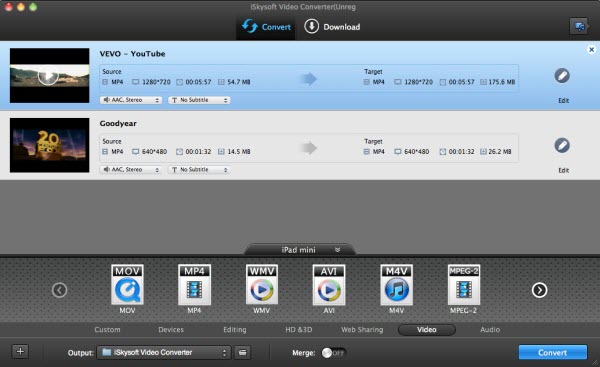Select the MOV QuickTime format icon
The width and height of the screenshot is (600, 367).
(127, 285)
